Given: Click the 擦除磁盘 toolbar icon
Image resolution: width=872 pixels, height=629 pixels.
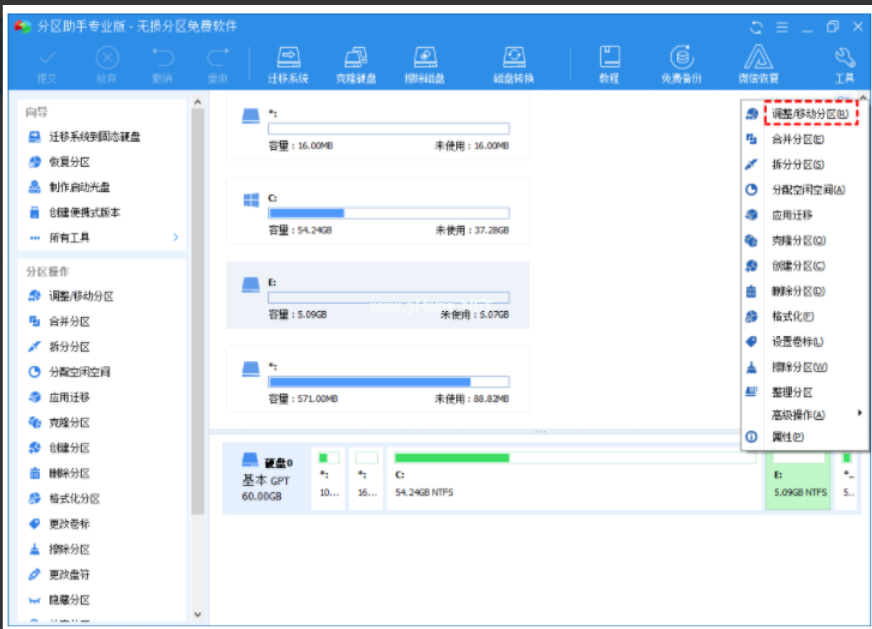Looking at the screenshot, I should point(425,63).
